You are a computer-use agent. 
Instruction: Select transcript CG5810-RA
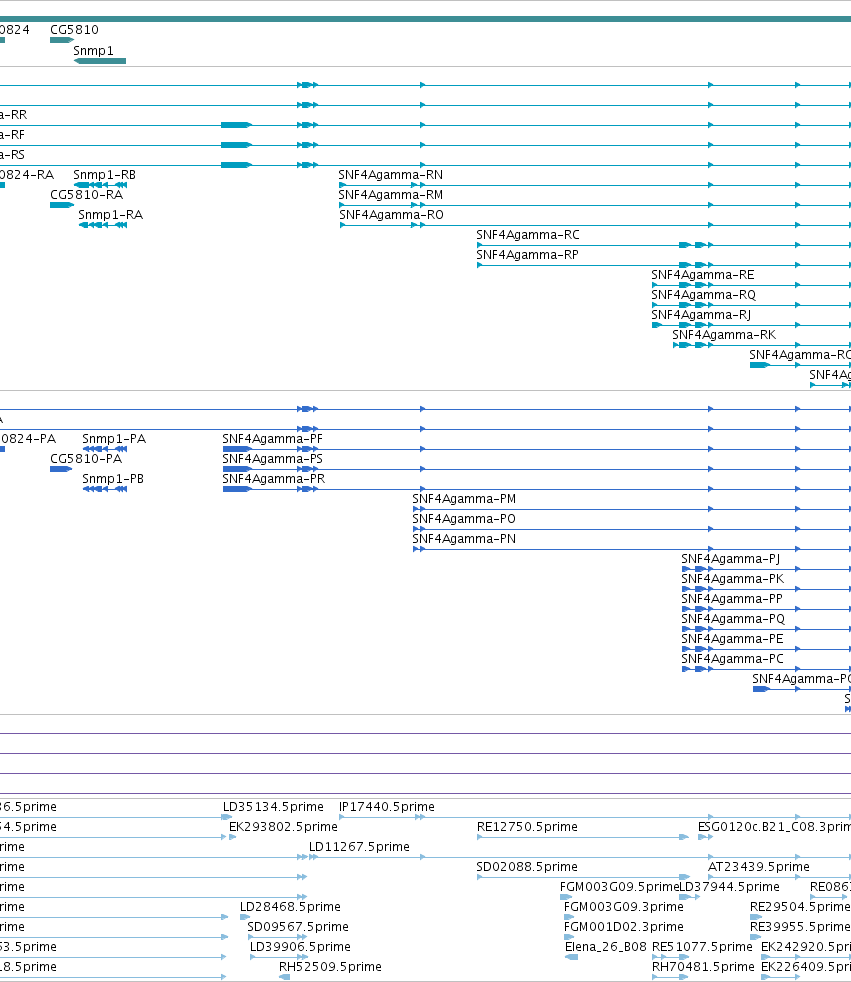(x=86, y=195)
